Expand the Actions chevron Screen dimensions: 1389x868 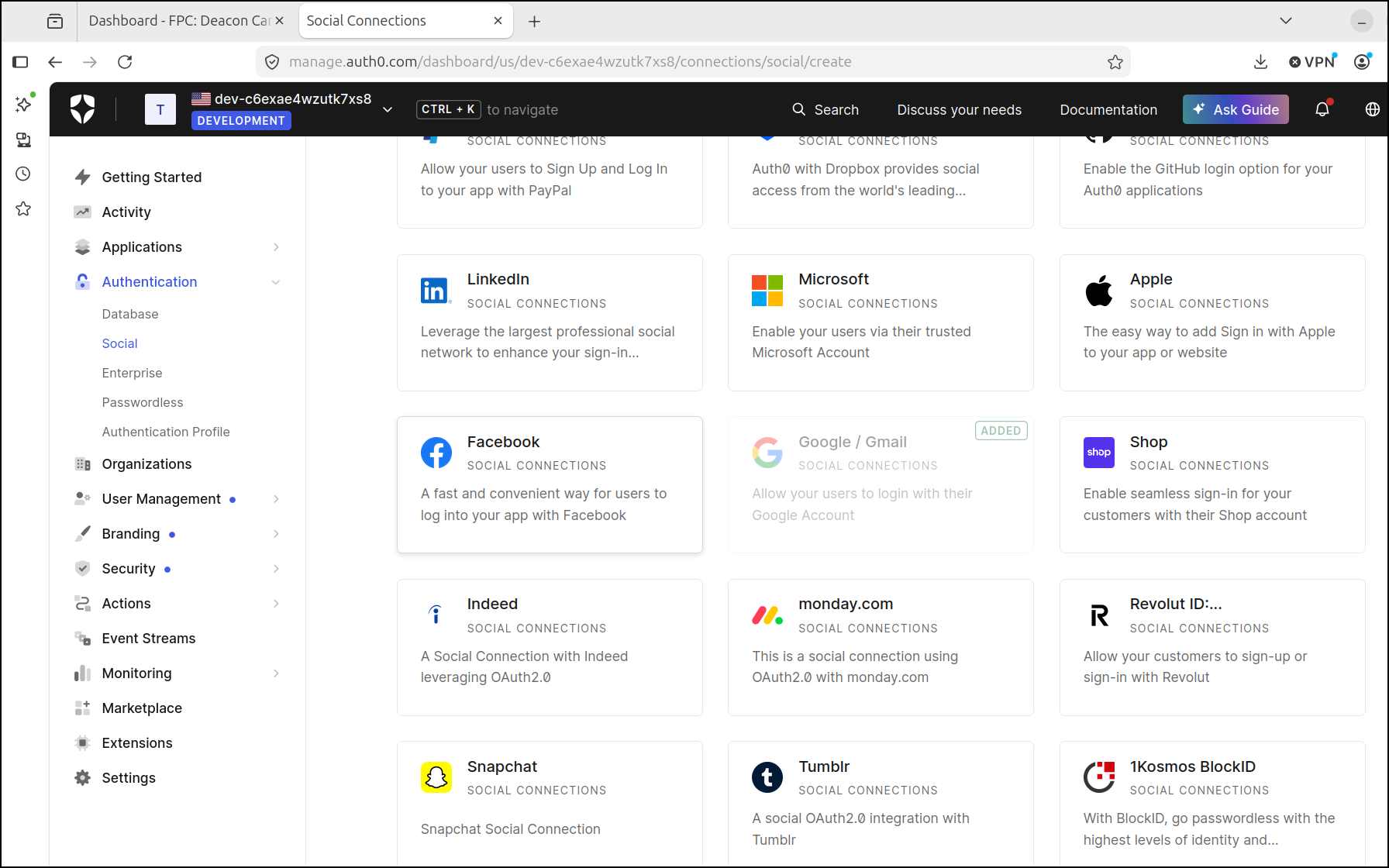click(276, 604)
